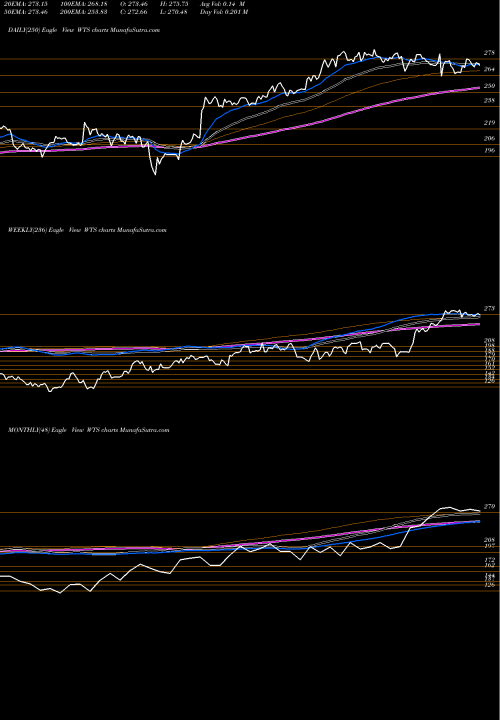Click the Avg Vol reading
This screenshot has width=500, height=720.
click(x=223, y=3)
